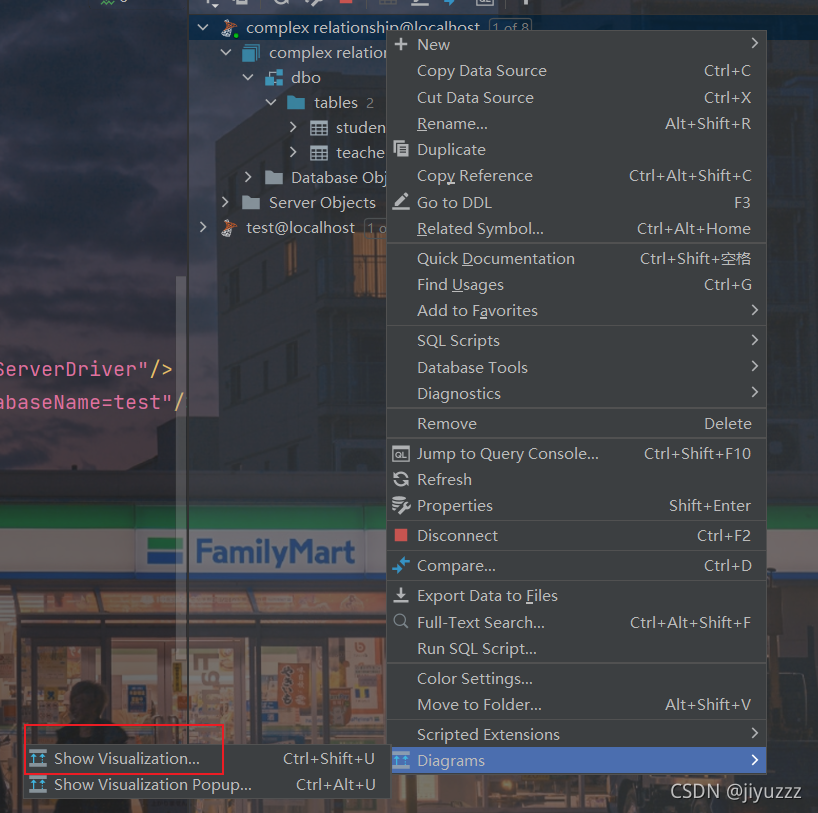Click the dbo schema icon
This screenshot has height=813, width=818.
coord(274,78)
